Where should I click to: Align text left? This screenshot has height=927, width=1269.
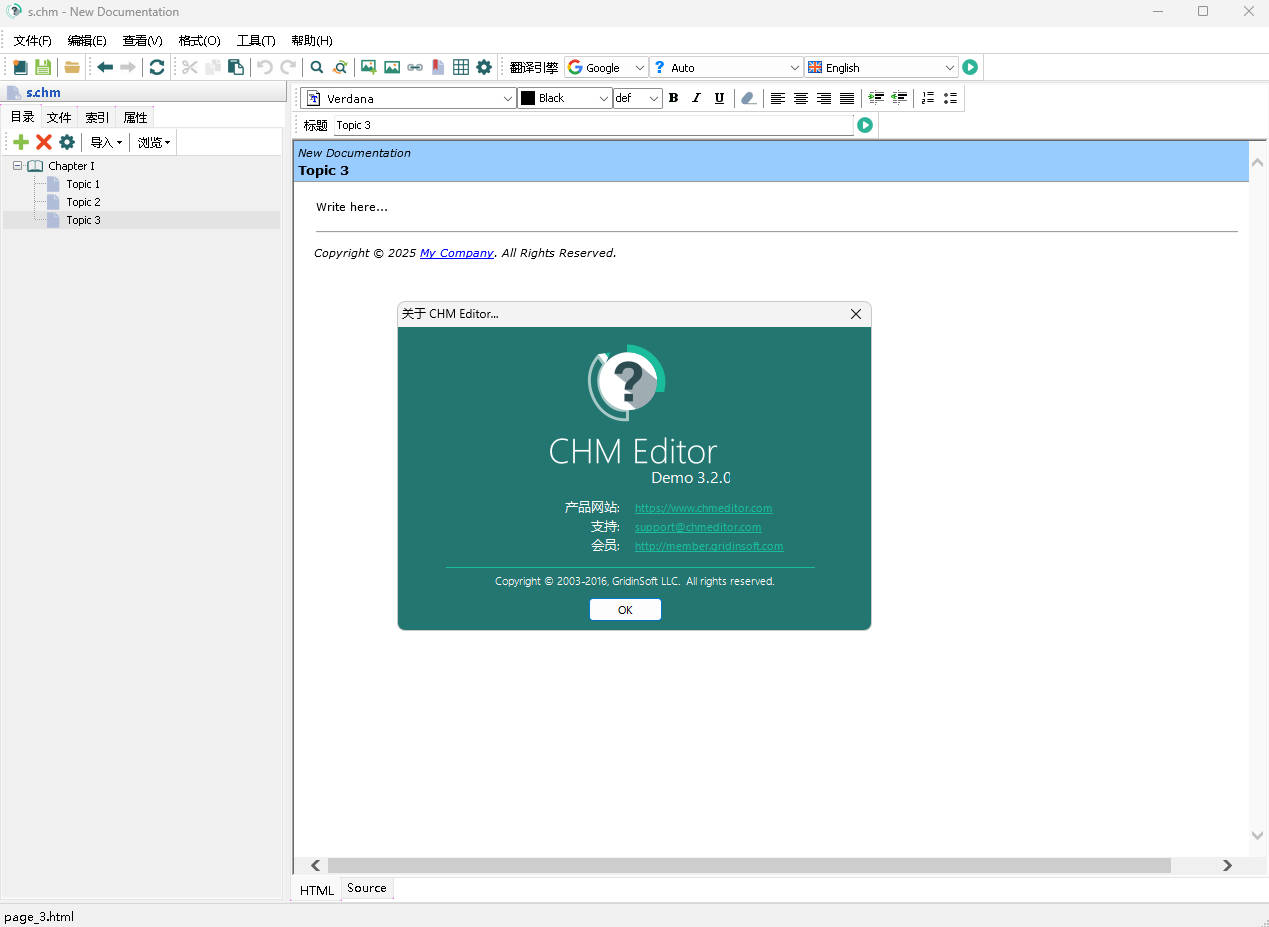(x=778, y=98)
